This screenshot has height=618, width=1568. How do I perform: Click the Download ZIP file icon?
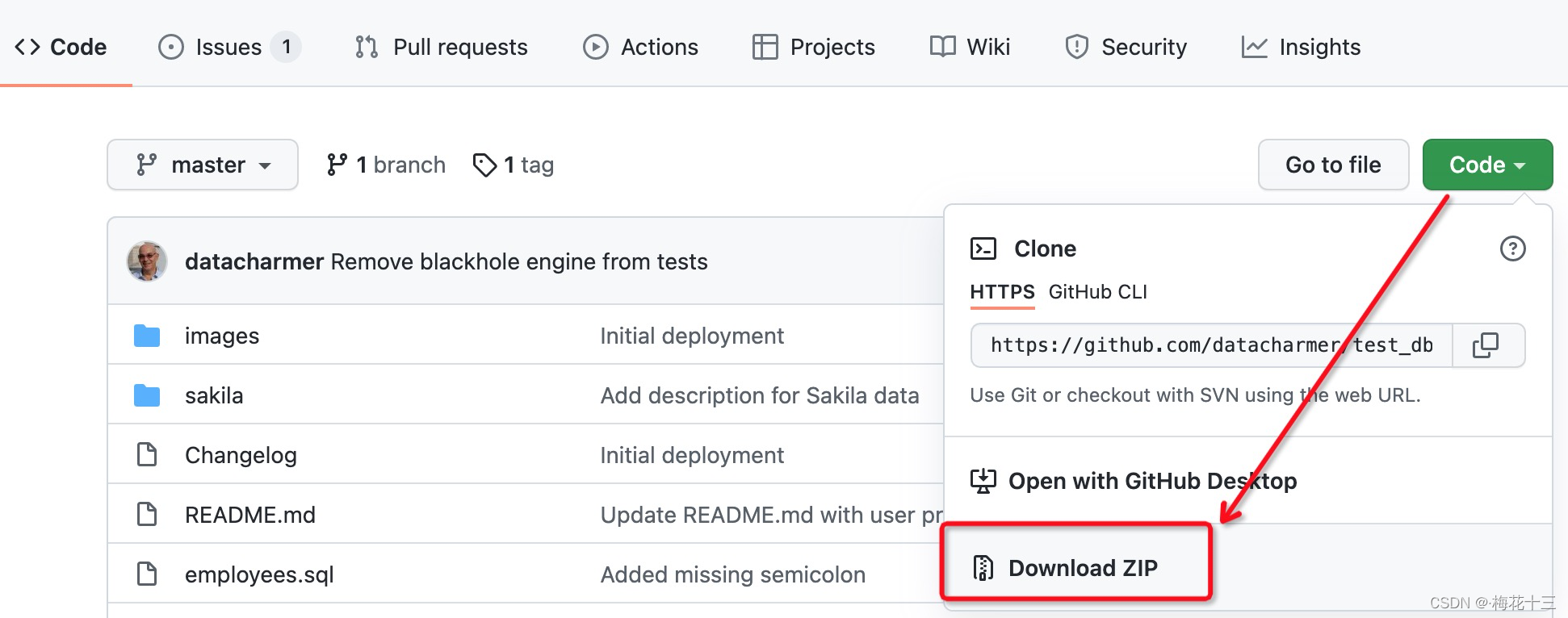click(983, 568)
